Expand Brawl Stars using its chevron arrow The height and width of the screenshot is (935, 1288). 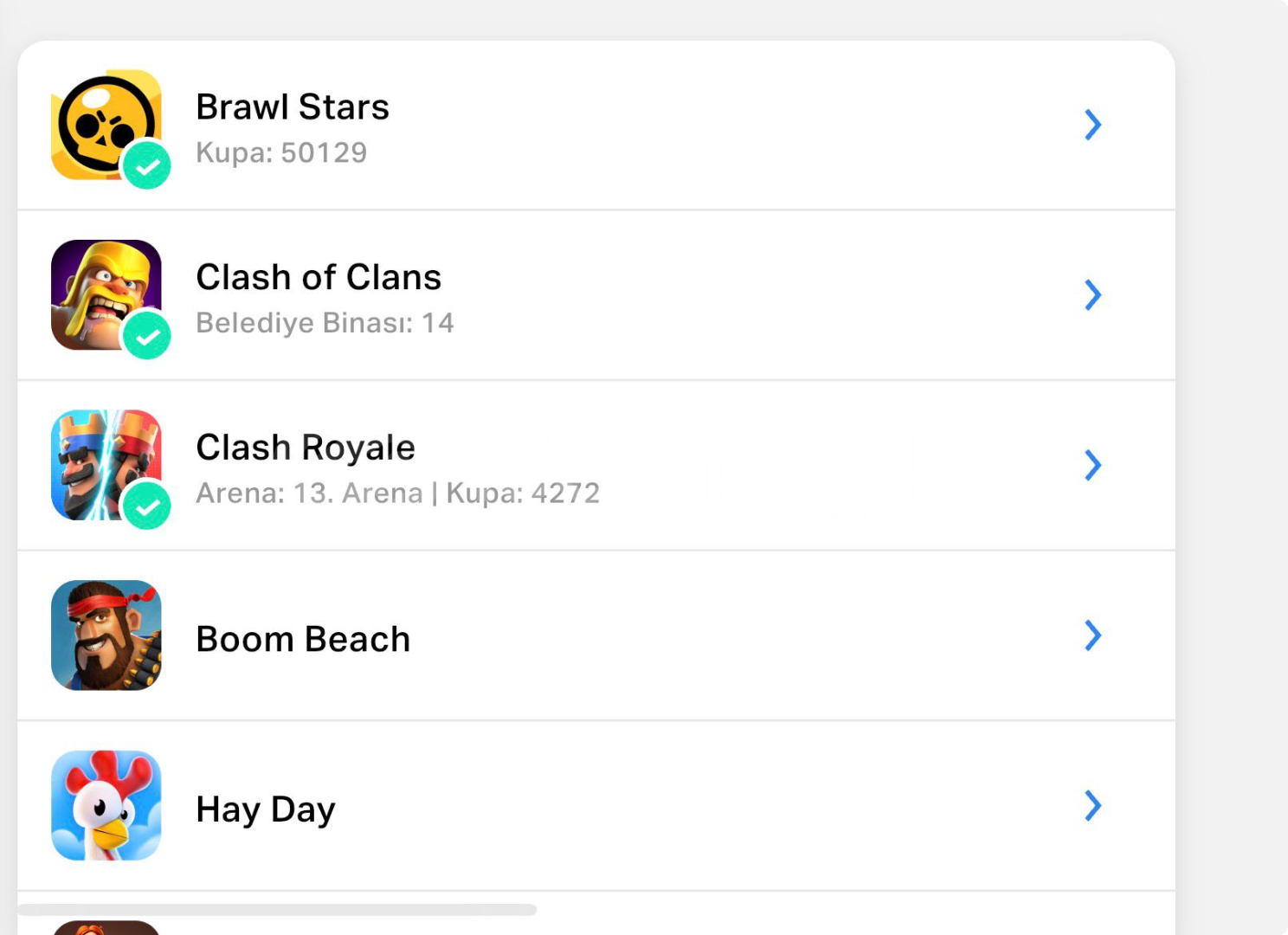[1093, 125]
